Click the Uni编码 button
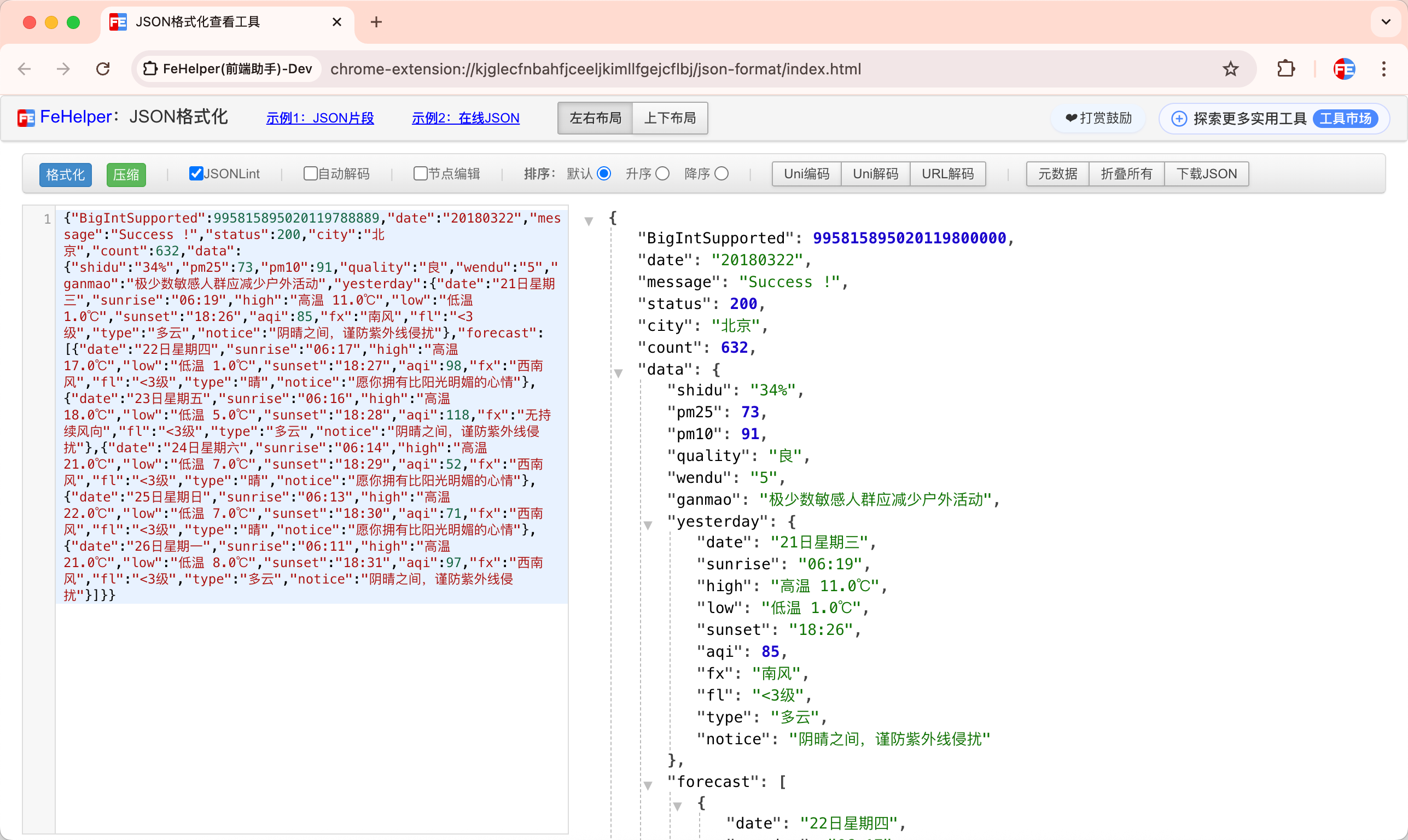 click(x=806, y=174)
